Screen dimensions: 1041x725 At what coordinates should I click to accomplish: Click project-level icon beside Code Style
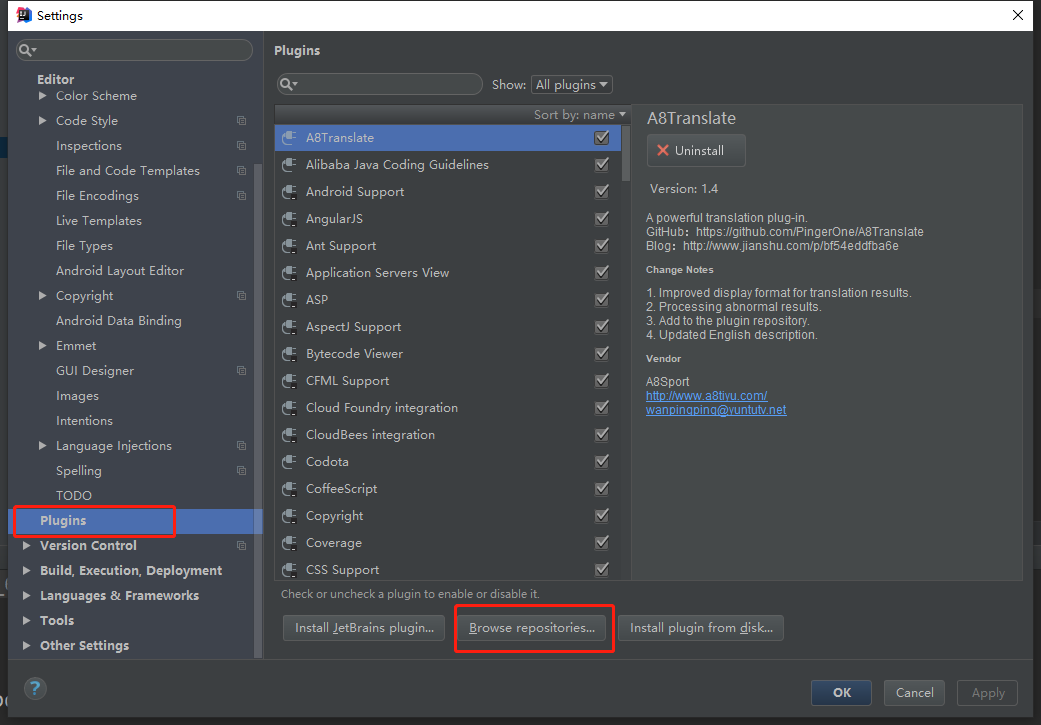(241, 121)
